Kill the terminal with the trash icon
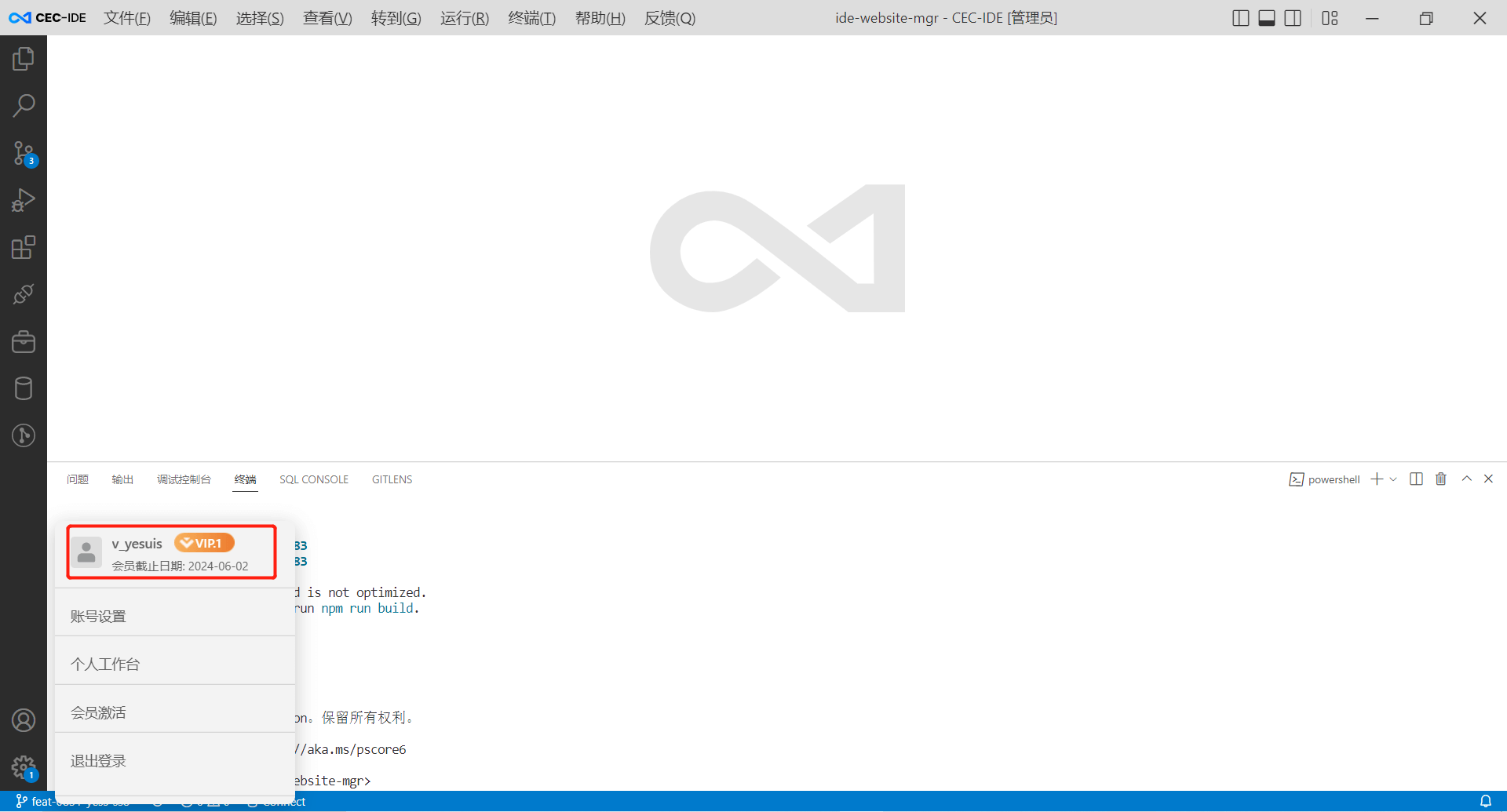 1440,479
